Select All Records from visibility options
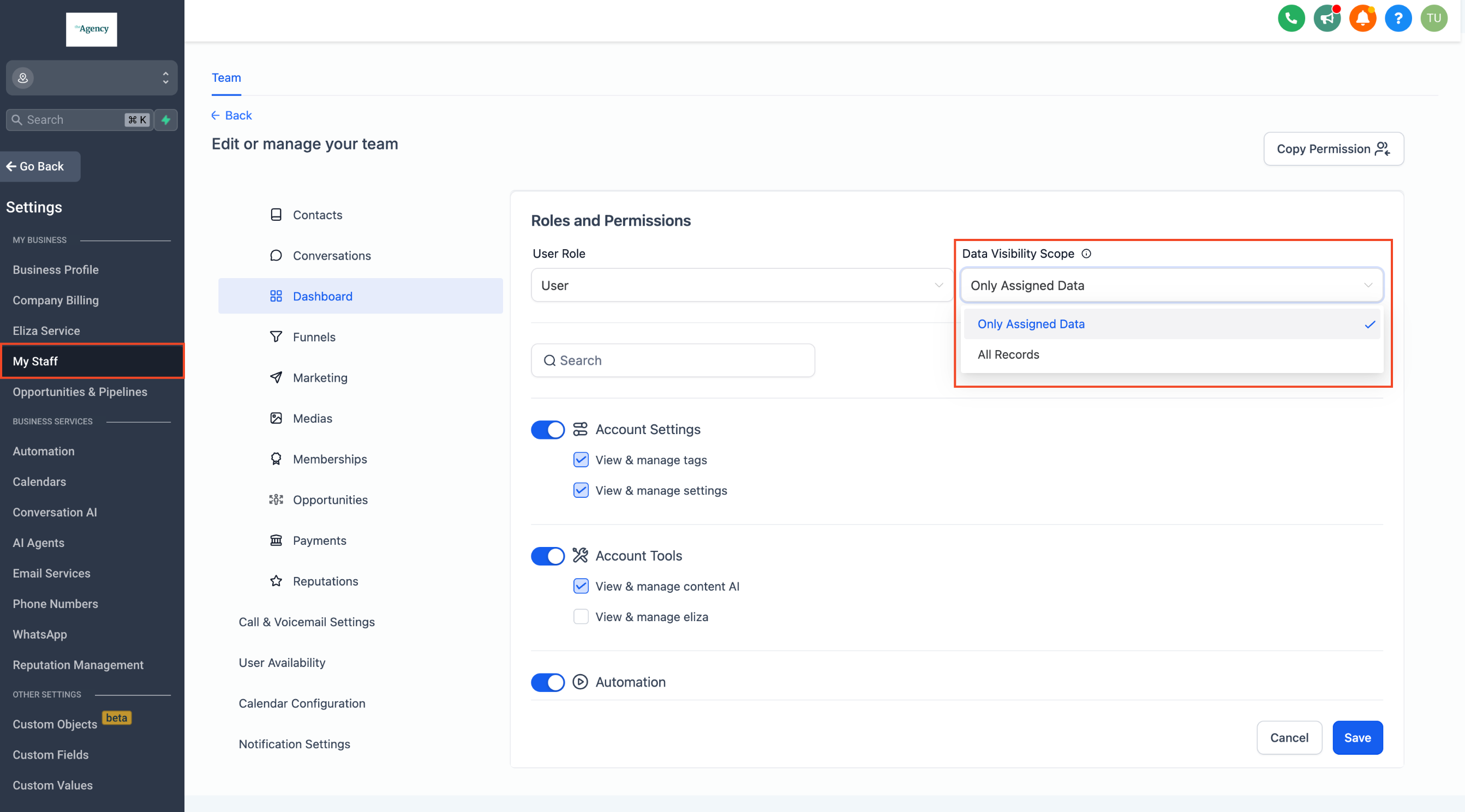Screen dimensions: 1465x812 [x=1008, y=354]
